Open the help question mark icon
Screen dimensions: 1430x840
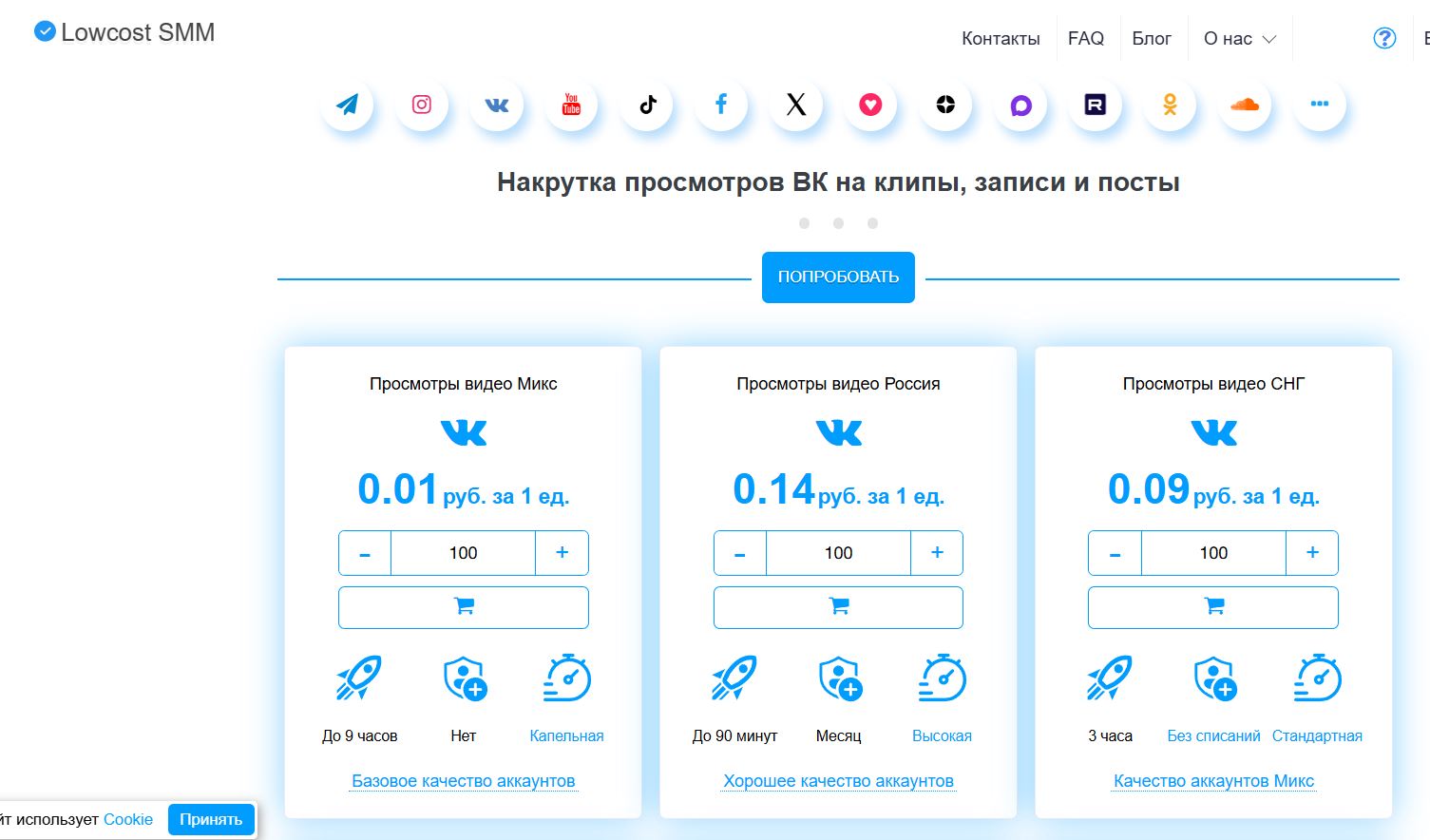coord(1384,38)
